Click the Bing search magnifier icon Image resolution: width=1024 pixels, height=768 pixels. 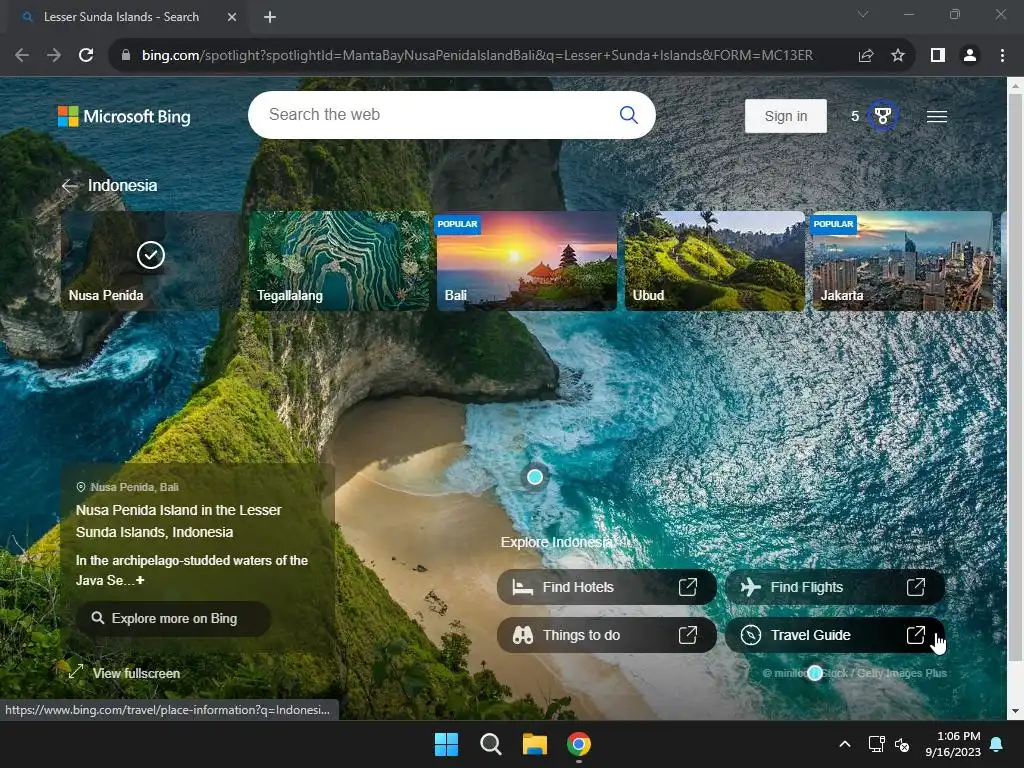[628, 115]
